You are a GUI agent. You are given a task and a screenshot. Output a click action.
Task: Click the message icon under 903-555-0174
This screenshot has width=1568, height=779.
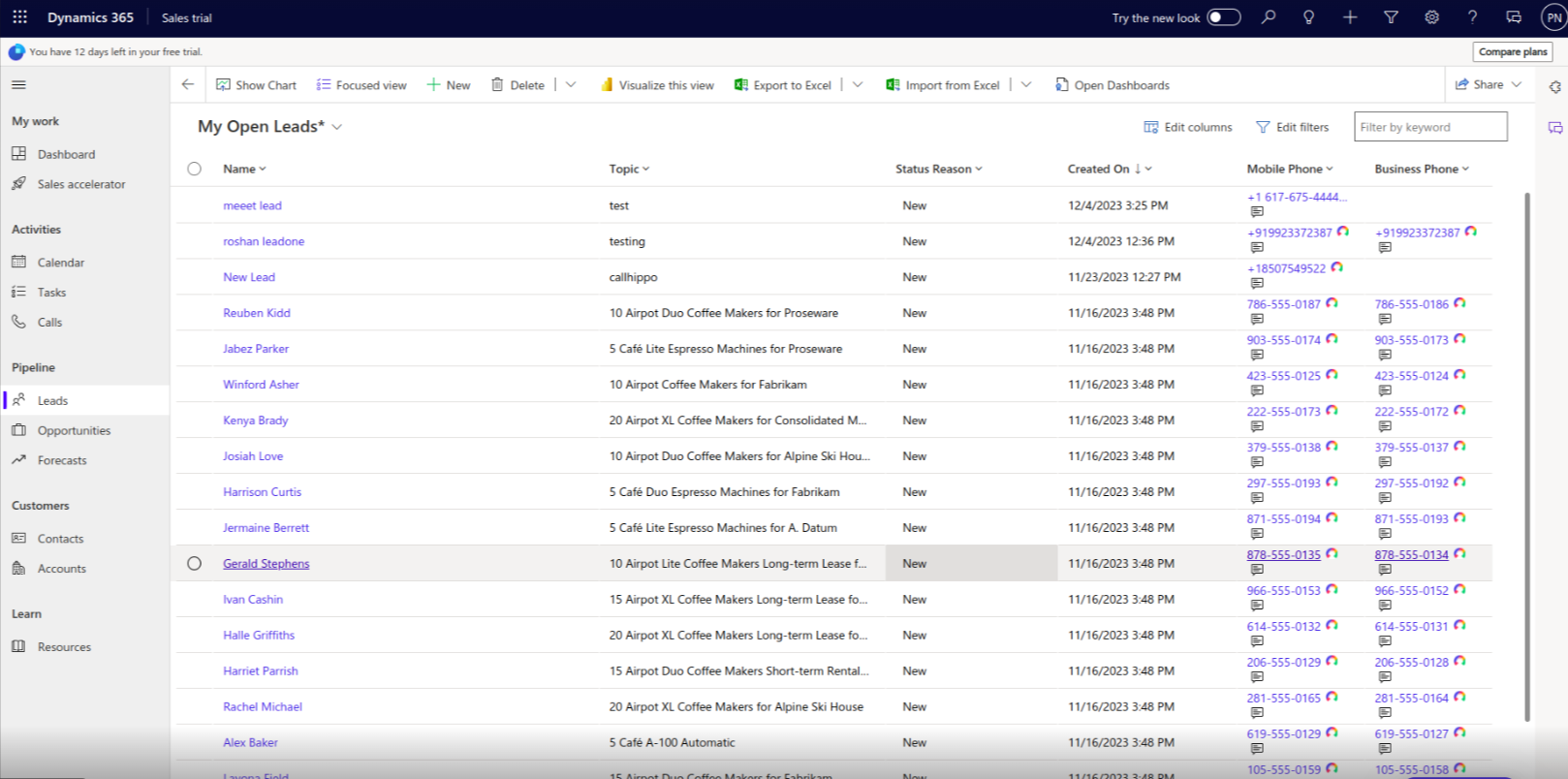(x=1257, y=355)
